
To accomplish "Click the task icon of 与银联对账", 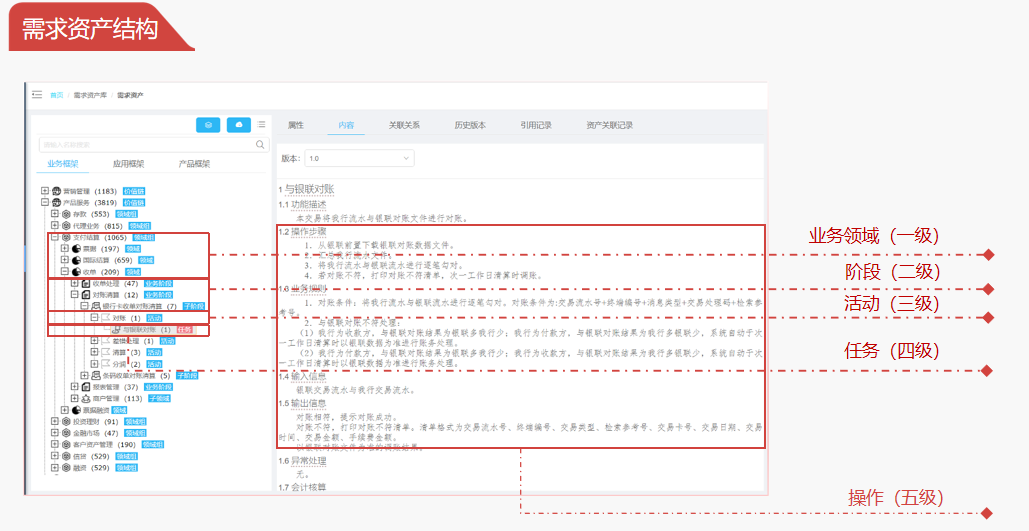I will (117, 329).
